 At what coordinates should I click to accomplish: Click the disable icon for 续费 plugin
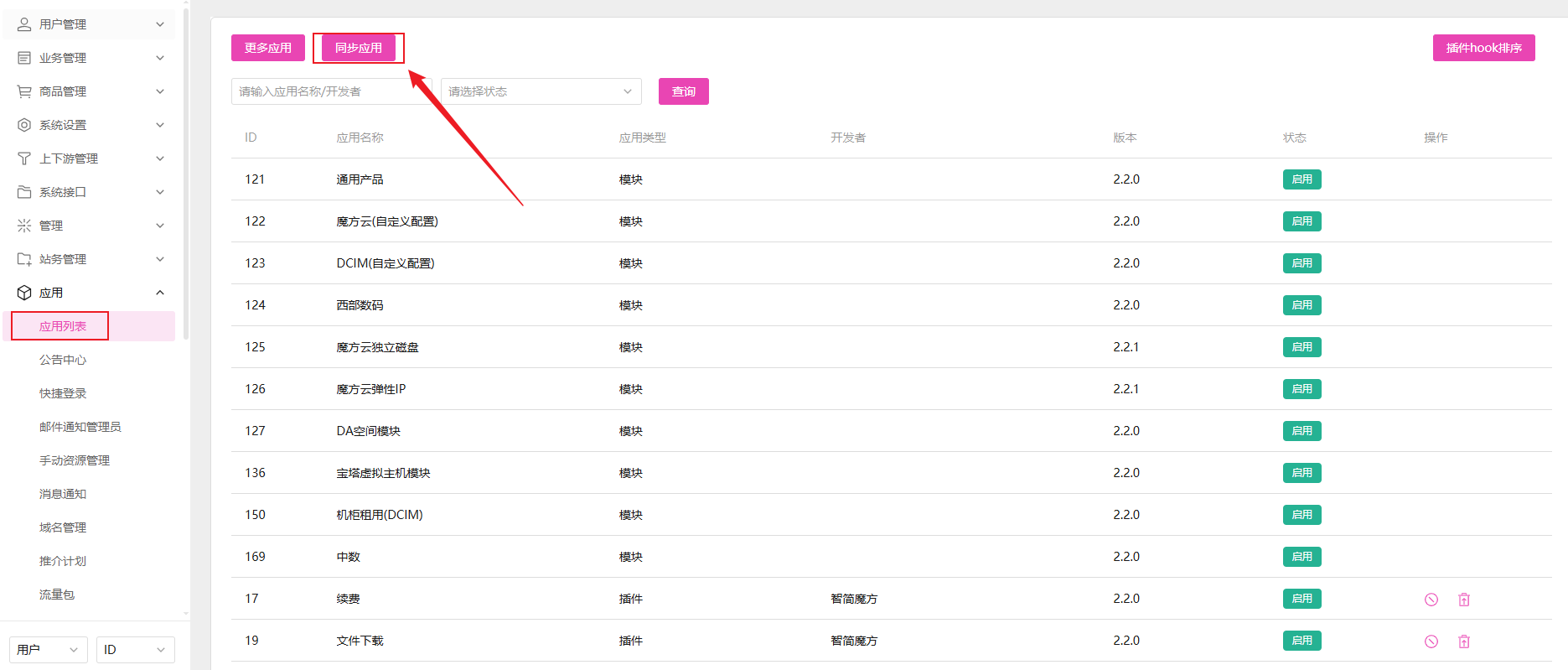click(x=1431, y=599)
